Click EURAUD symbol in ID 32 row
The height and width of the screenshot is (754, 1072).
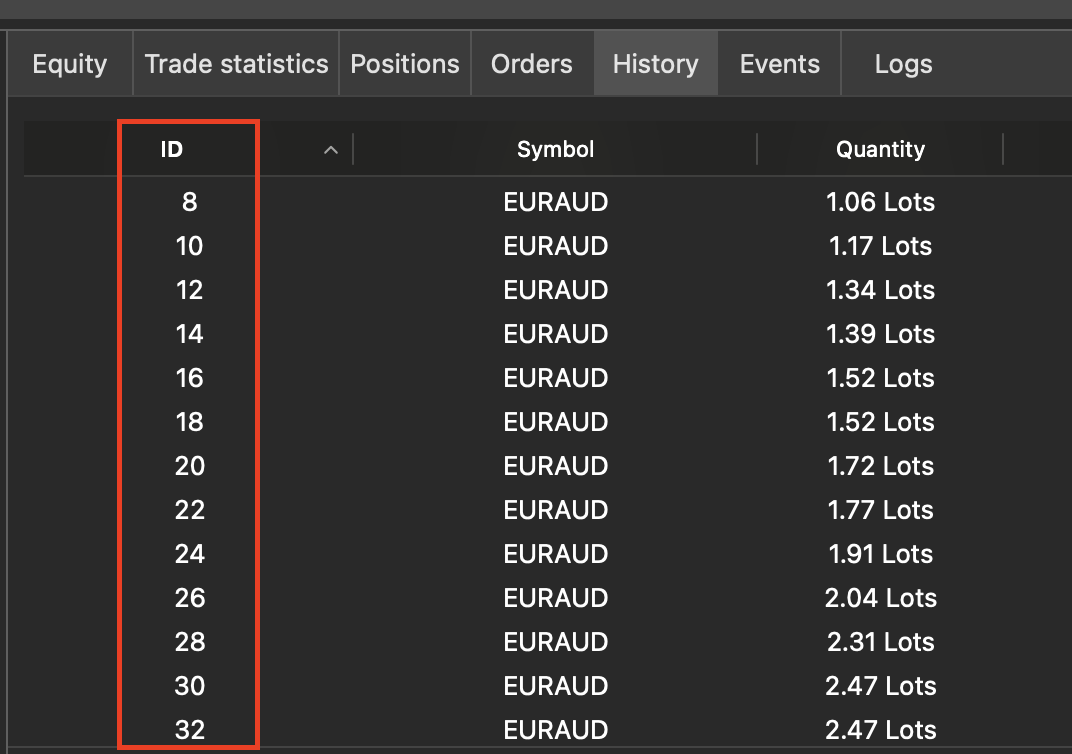pyautogui.click(x=555, y=730)
